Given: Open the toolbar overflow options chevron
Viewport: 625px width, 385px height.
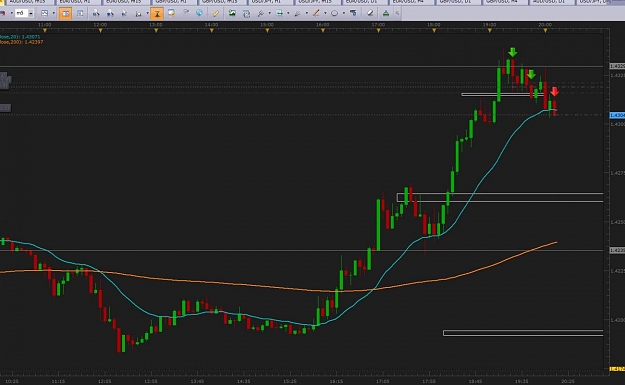Looking at the screenshot, I should (x=397, y=13).
